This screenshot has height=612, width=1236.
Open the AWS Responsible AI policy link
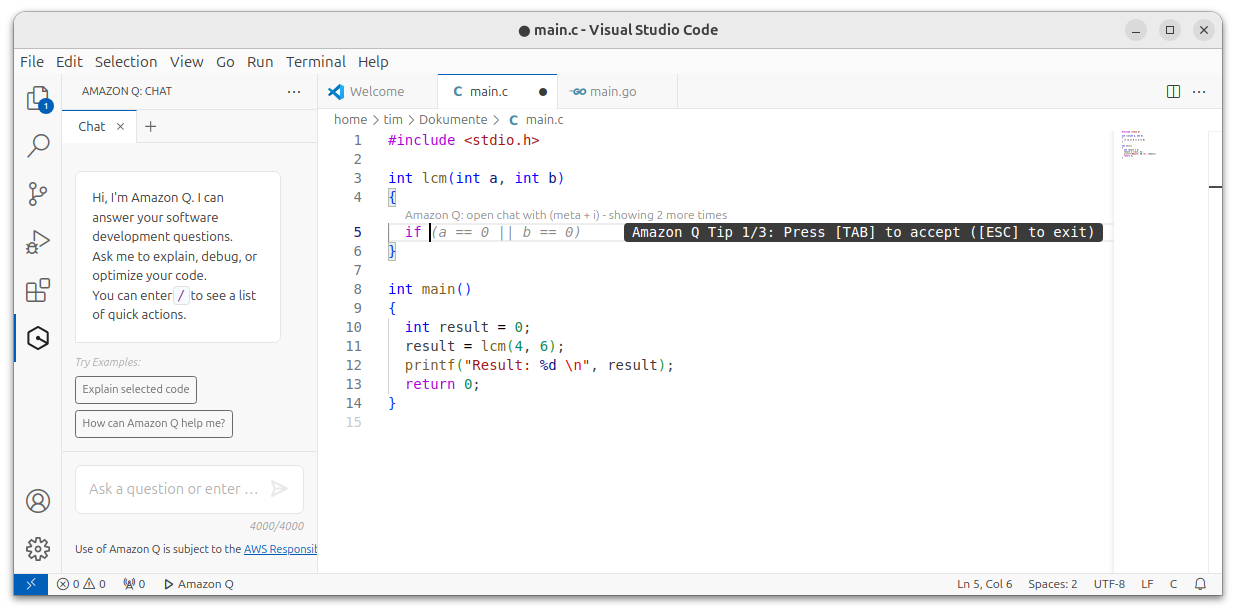[280, 549]
